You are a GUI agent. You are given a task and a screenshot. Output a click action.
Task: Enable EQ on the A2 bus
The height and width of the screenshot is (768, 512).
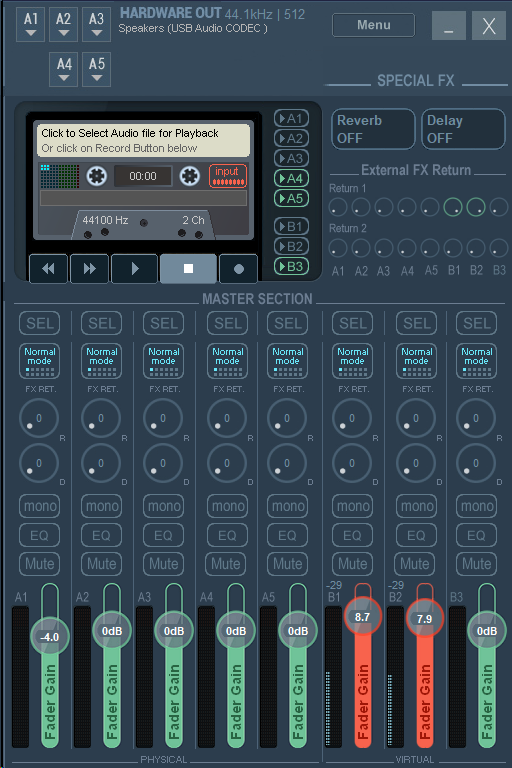click(101, 535)
